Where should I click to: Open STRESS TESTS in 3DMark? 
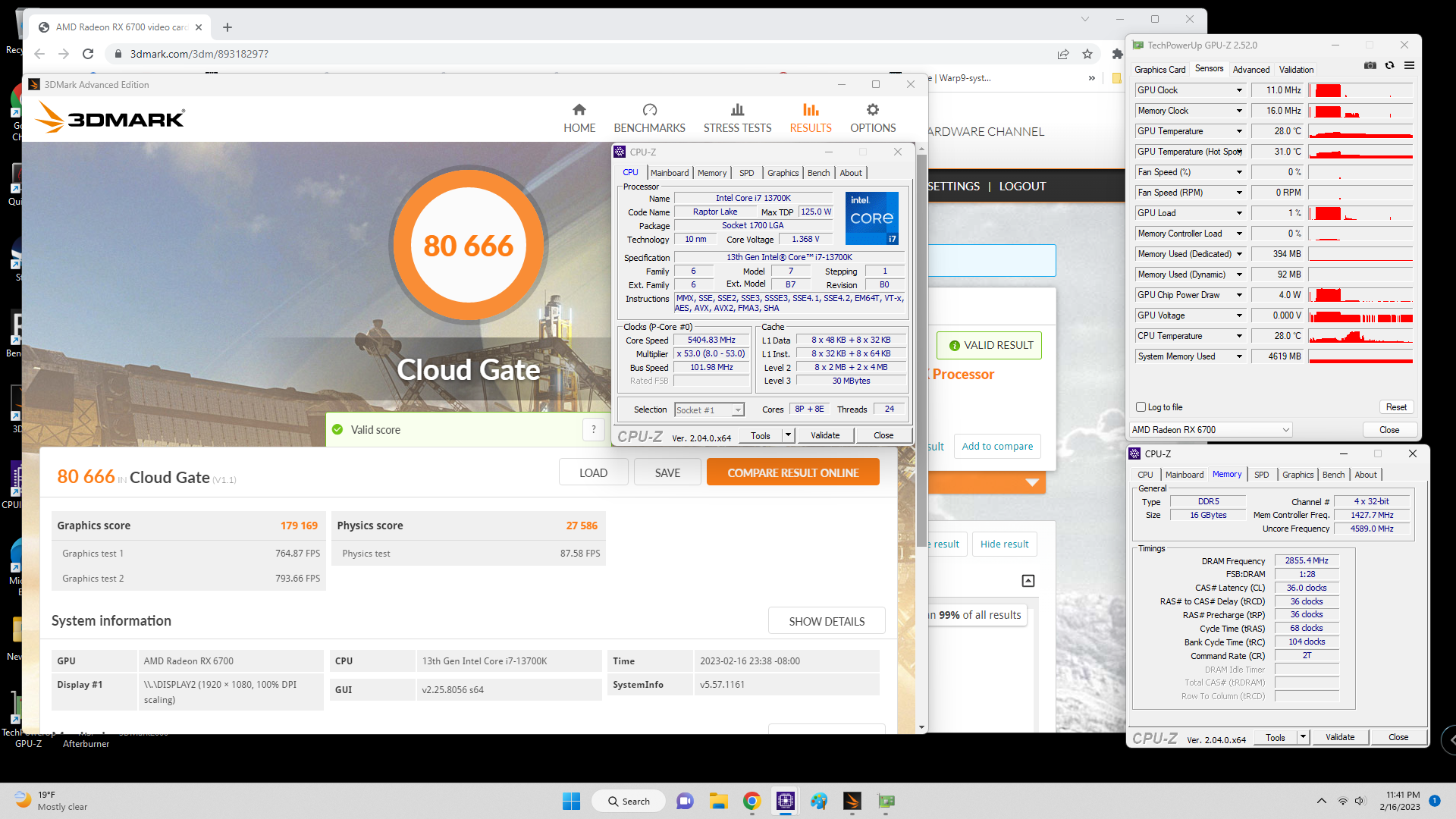[x=737, y=118]
